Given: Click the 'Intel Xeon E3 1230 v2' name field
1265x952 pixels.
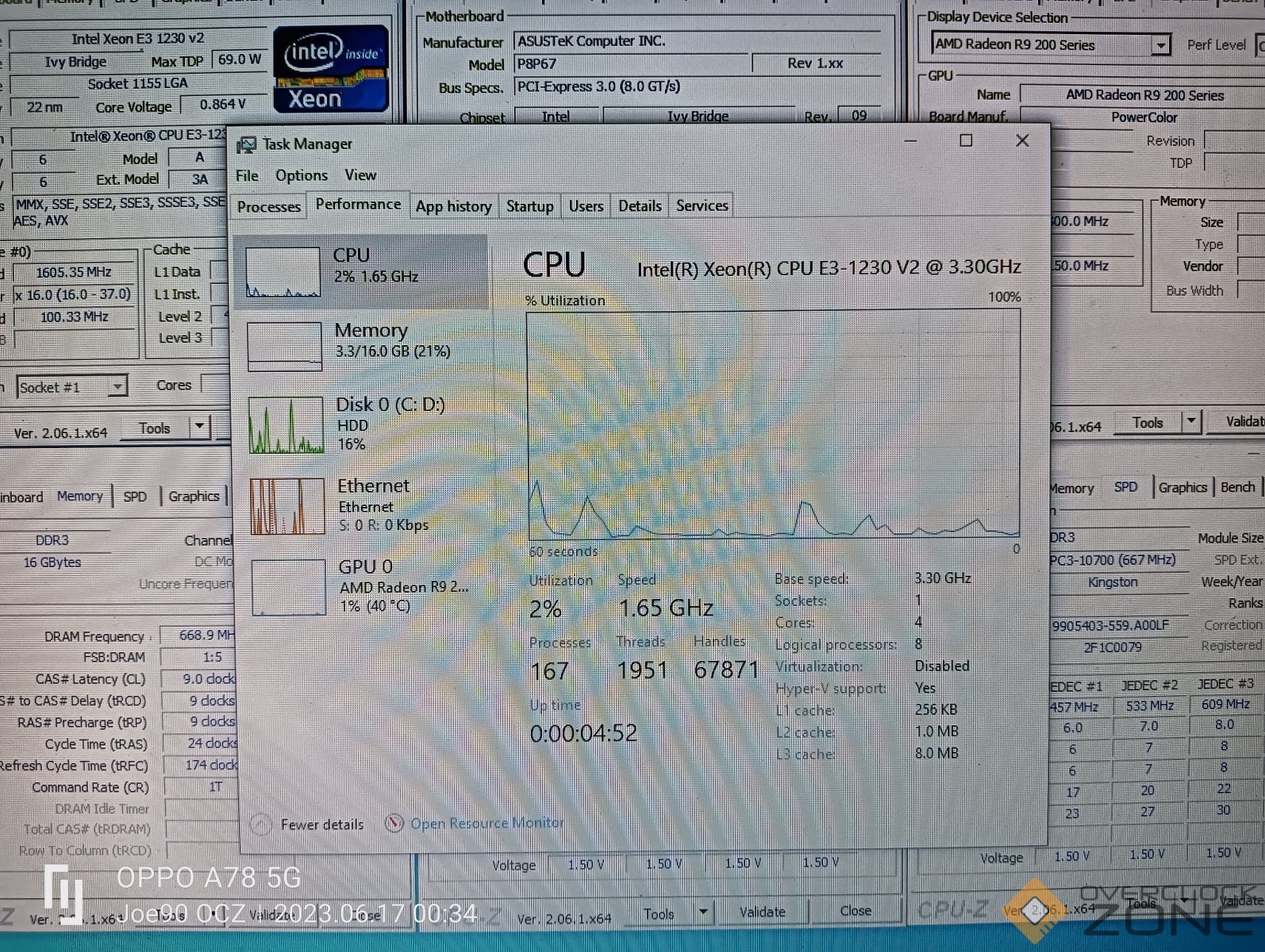Looking at the screenshot, I should (x=138, y=38).
